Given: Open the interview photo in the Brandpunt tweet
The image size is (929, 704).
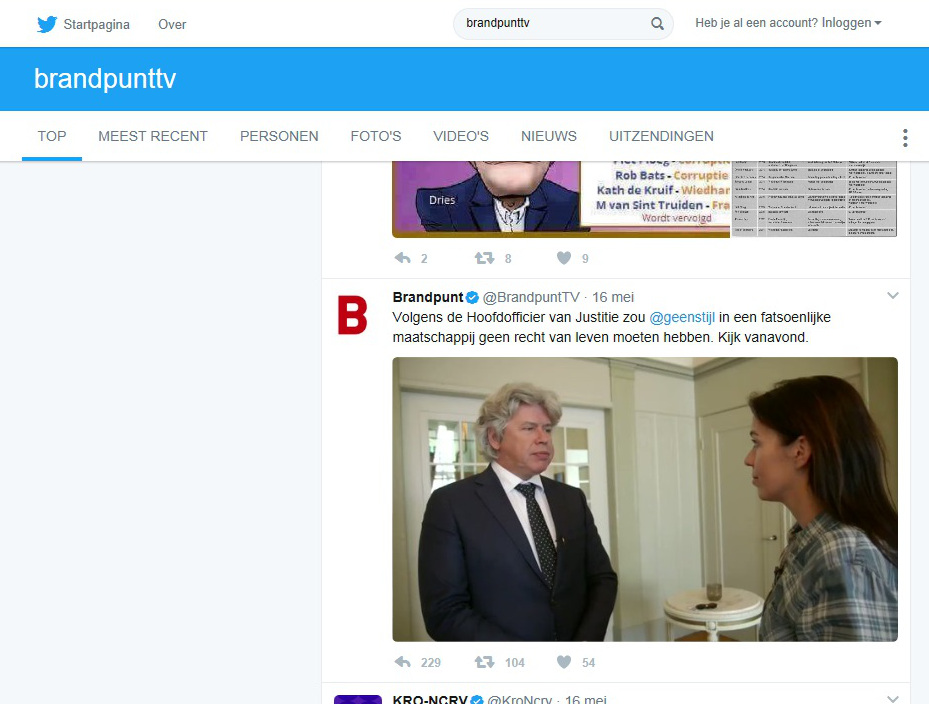Looking at the screenshot, I should 645,499.
